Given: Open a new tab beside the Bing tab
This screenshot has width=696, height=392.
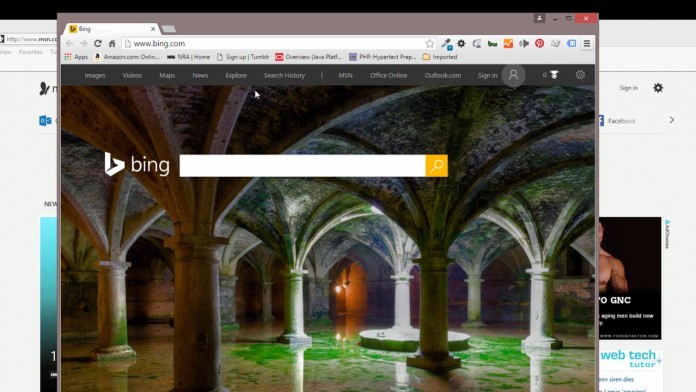Looking at the screenshot, I should (x=169, y=29).
